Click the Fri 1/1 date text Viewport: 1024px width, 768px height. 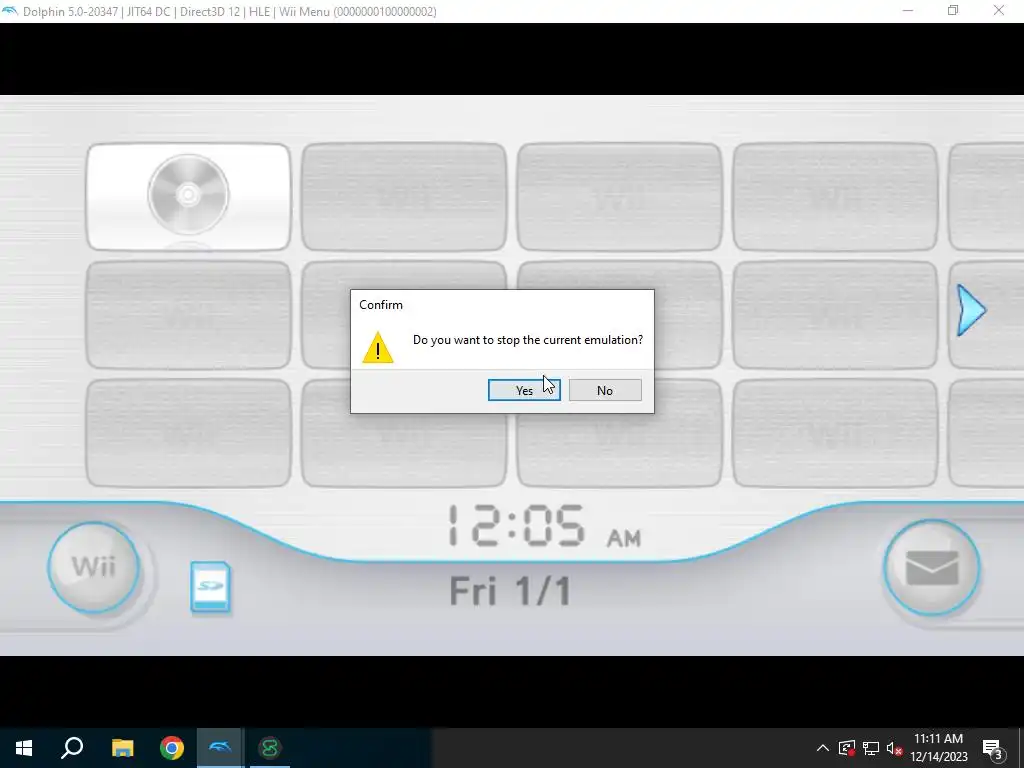pos(510,591)
